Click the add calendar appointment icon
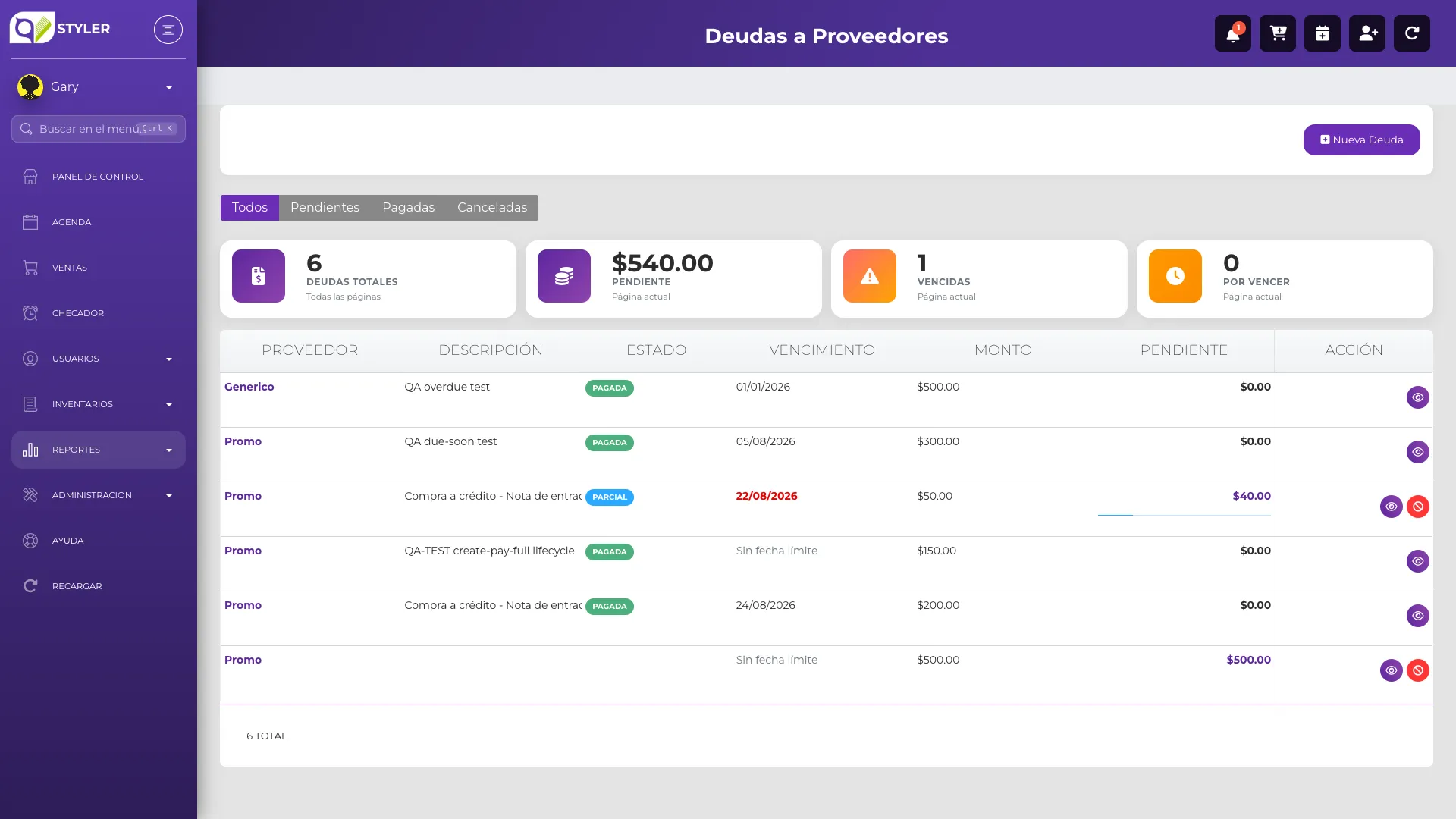Viewport: 1456px width, 819px height. 1323,33
